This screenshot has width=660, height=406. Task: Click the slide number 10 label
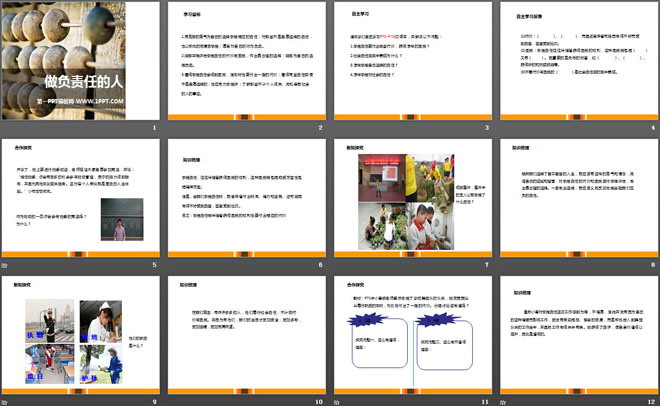tap(319, 402)
